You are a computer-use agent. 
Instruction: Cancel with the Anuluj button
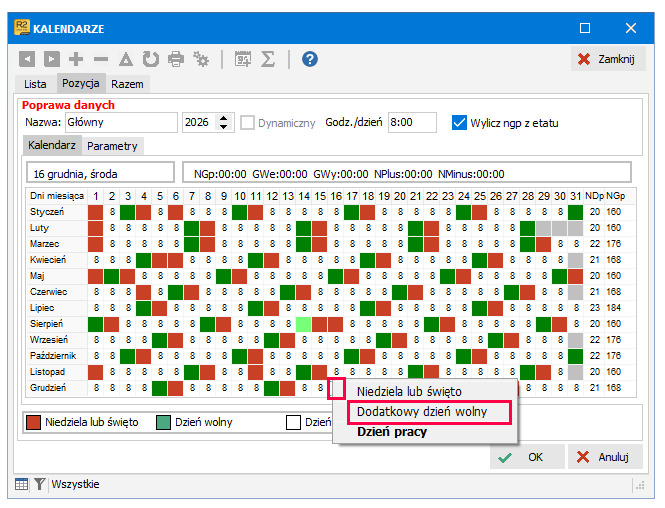pyautogui.click(x=605, y=457)
